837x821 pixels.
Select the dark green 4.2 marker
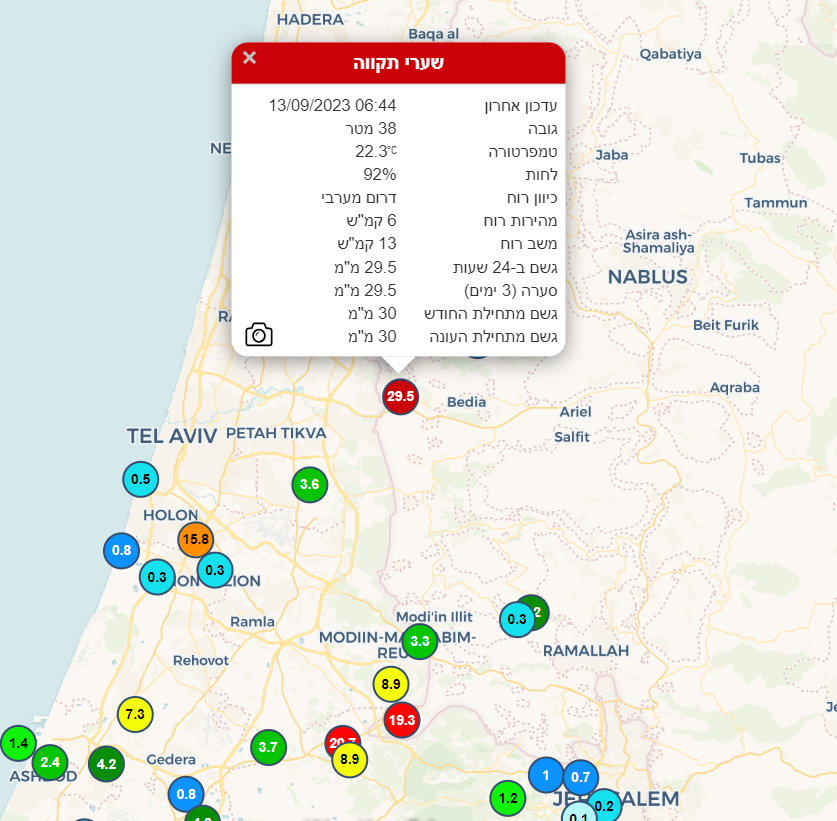click(106, 764)
